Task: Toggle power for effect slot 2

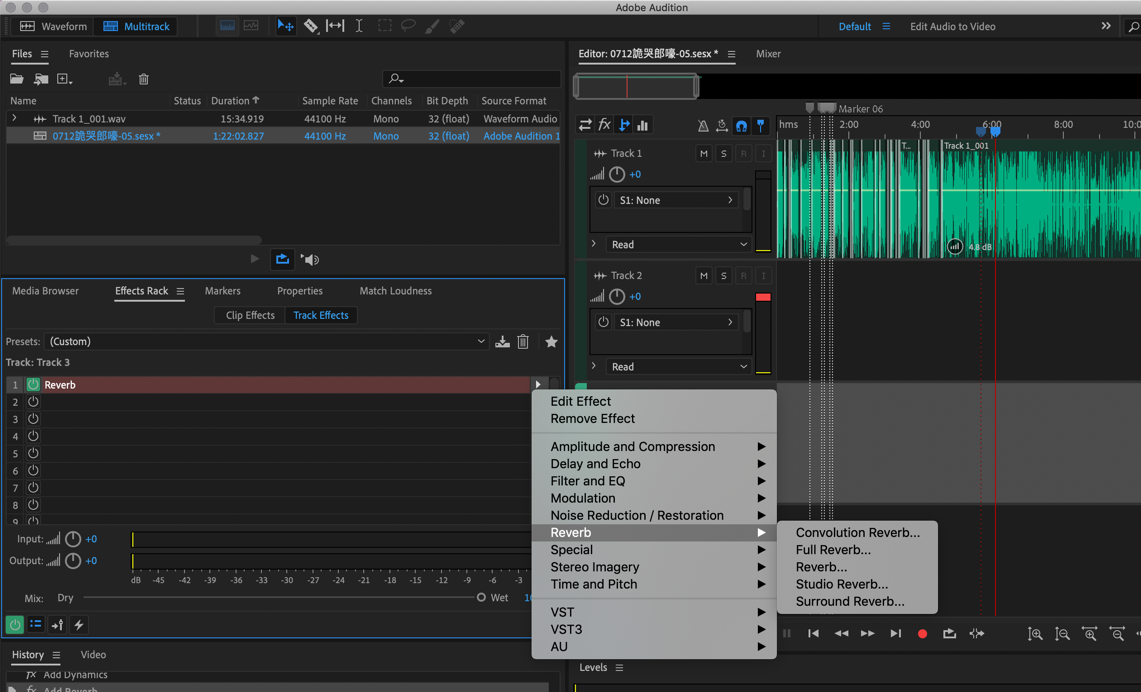Action: pos(33,402)
